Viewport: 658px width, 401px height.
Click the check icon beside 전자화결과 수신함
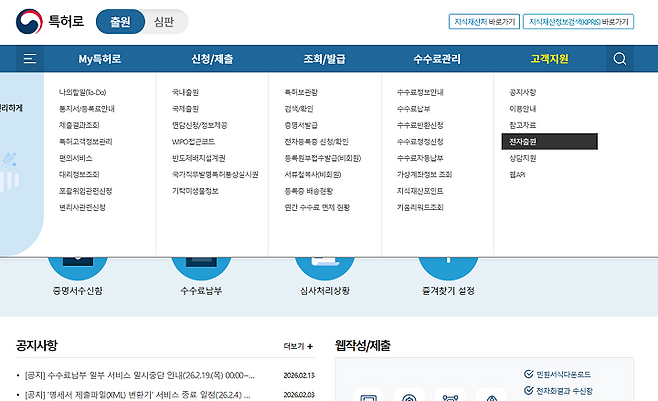[x=529, y=391]
